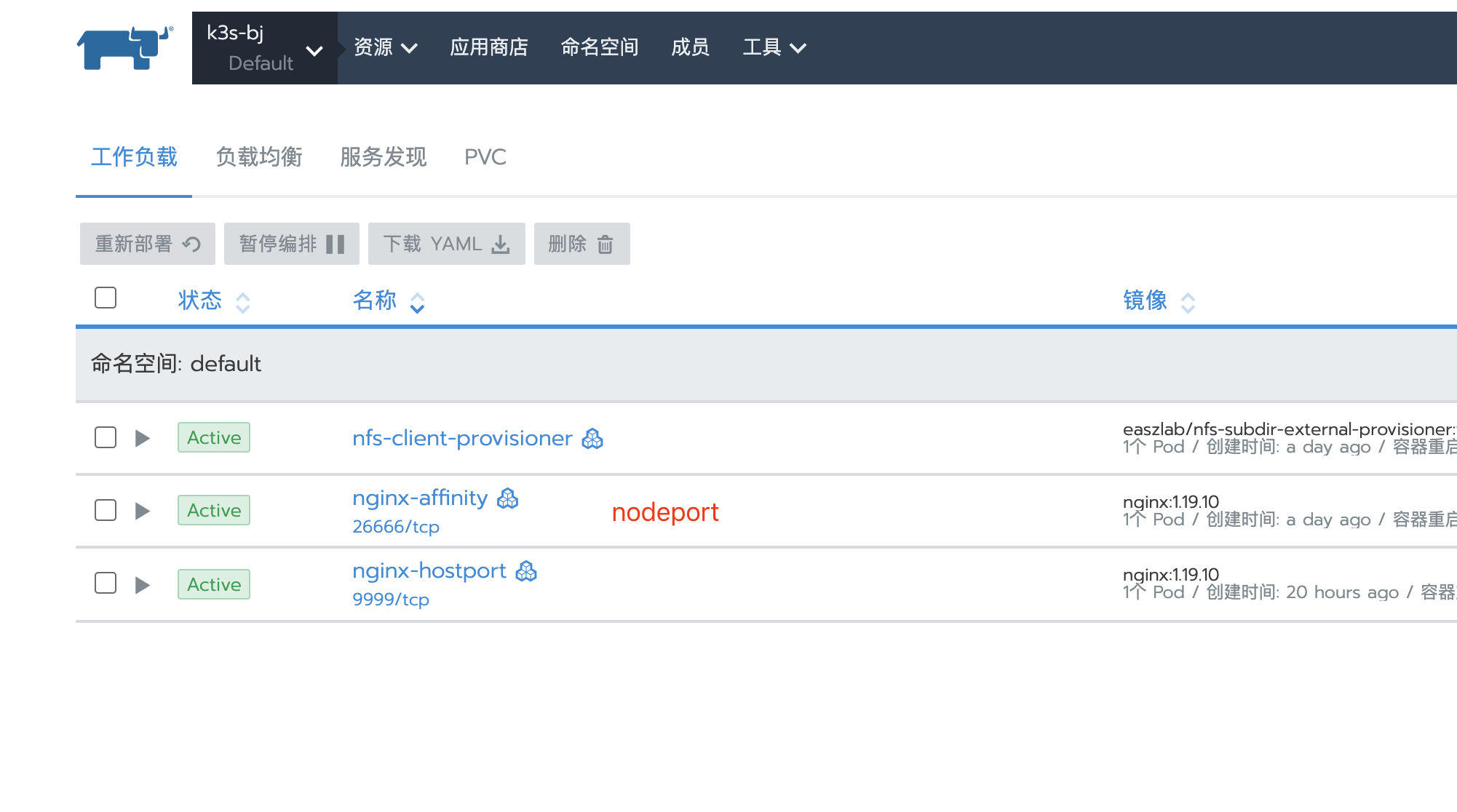Click the 下载 YAML button
The width and height of the screenshot is (1457, 812).
click(x=447, y=244)
